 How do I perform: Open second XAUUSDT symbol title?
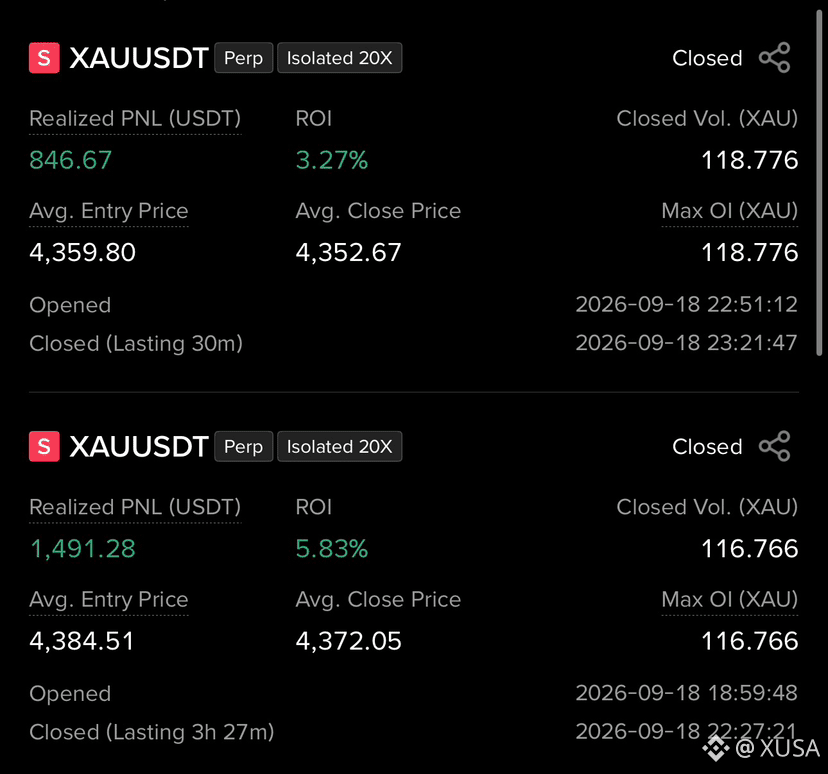point(139,446)
